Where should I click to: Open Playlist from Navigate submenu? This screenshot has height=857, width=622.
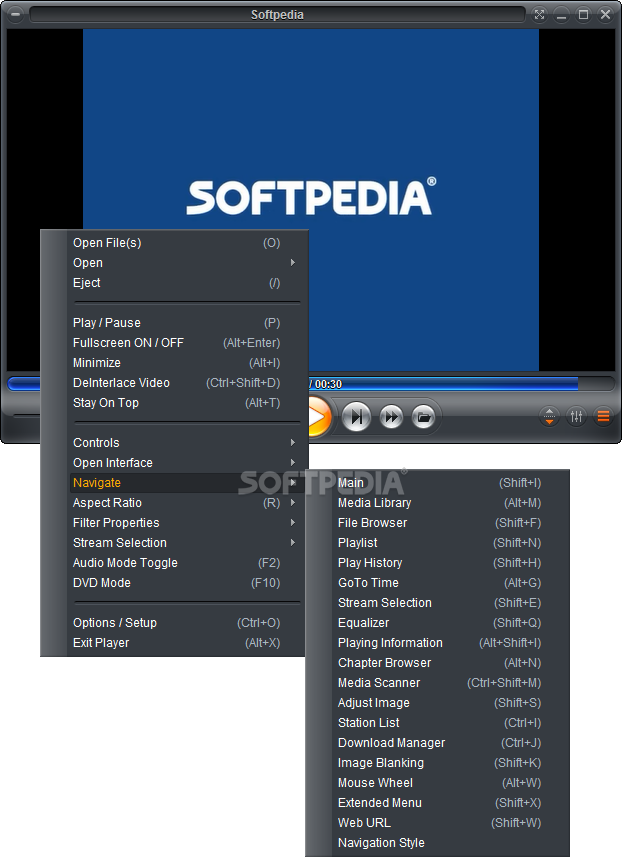click(450, 543)
